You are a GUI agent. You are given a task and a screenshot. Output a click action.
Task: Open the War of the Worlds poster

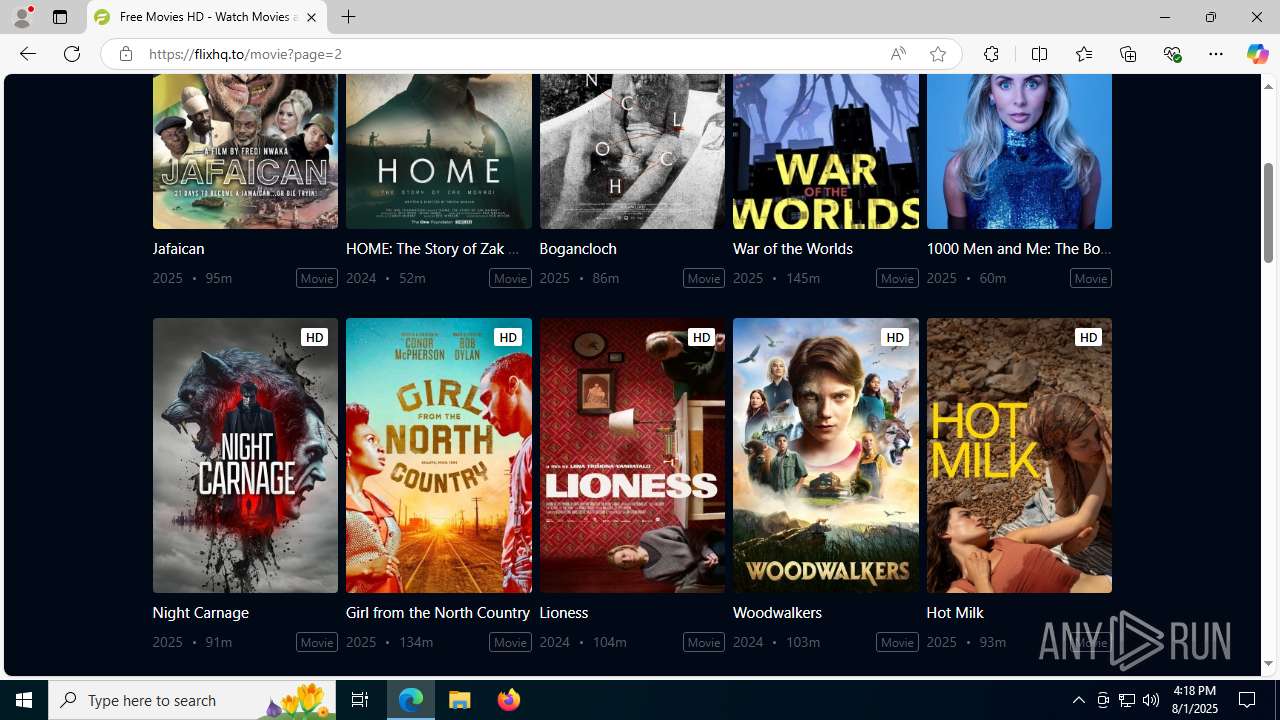point(826,151)
